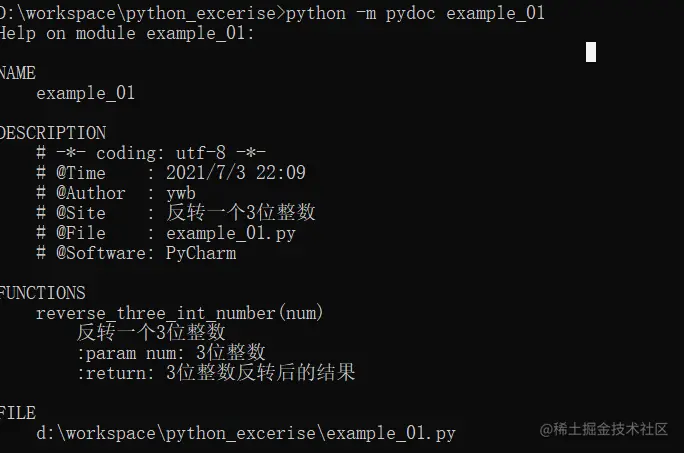Click the '@Software: PyCharm' line

pyautogui.click(x=136, y=253)
